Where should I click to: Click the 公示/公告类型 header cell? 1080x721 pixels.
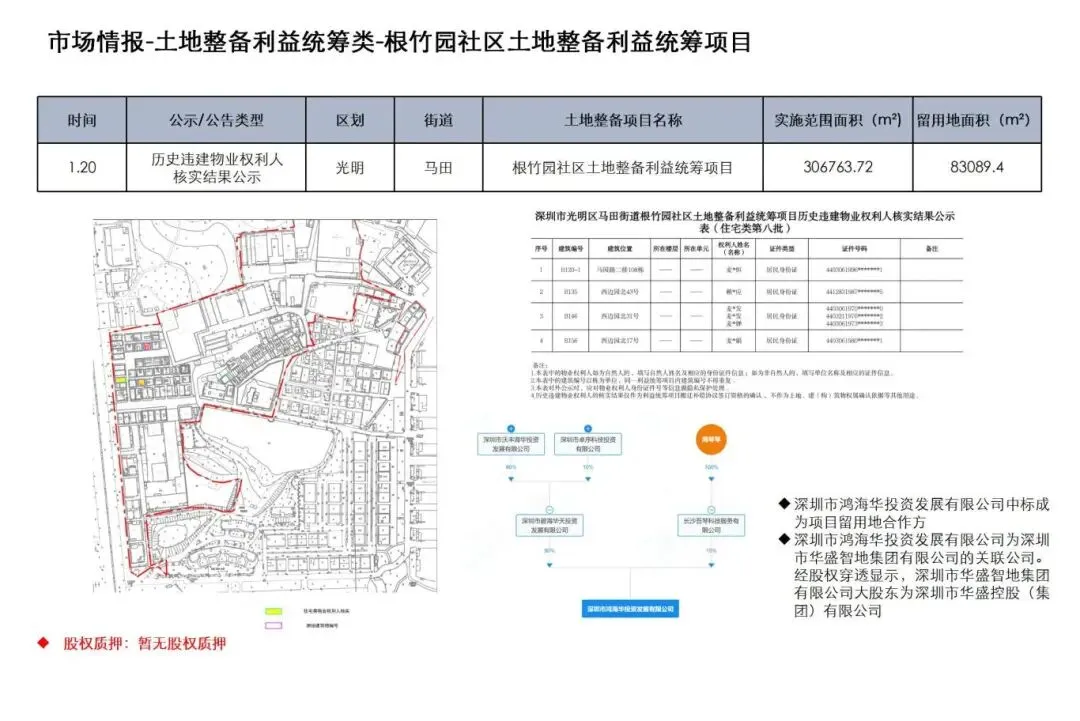[x=216, y=120]
